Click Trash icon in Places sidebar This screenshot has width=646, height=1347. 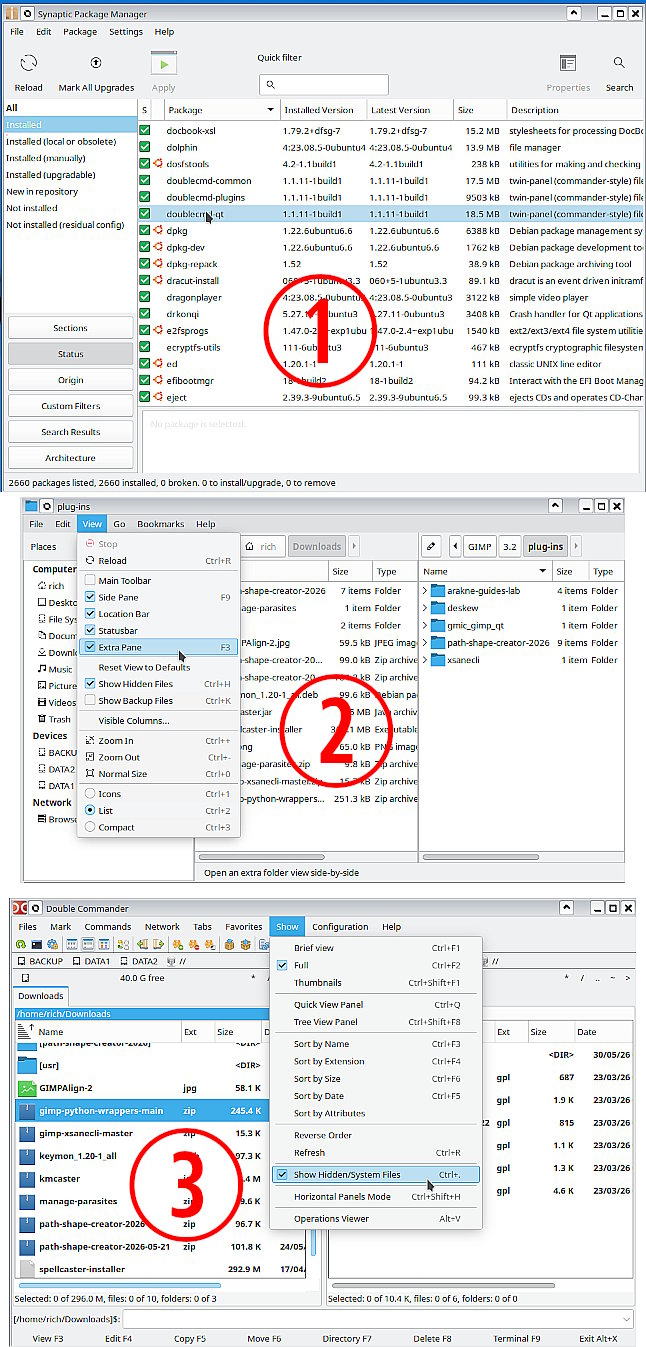[41, 719]
